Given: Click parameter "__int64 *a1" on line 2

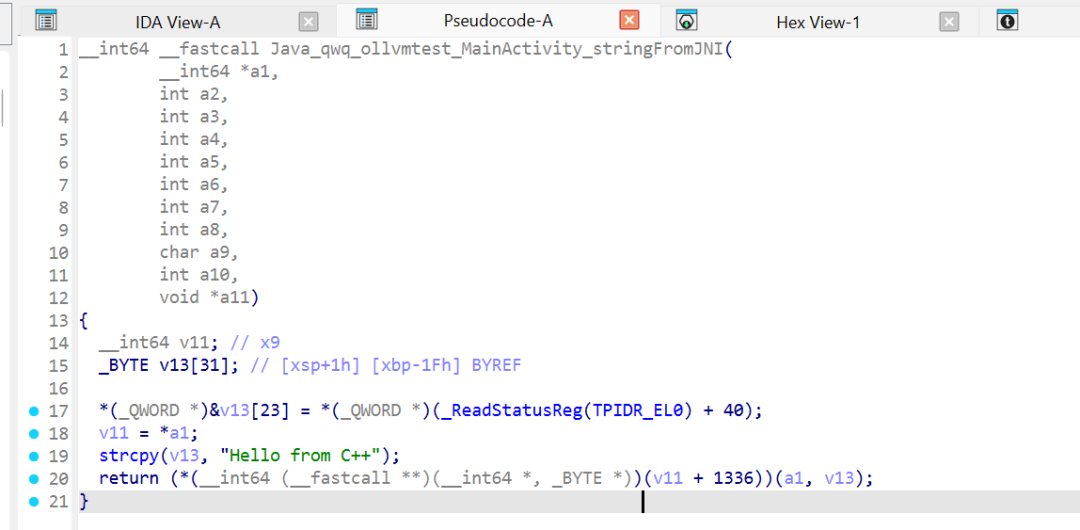Looking at the screenshot, I should point(216,72).
